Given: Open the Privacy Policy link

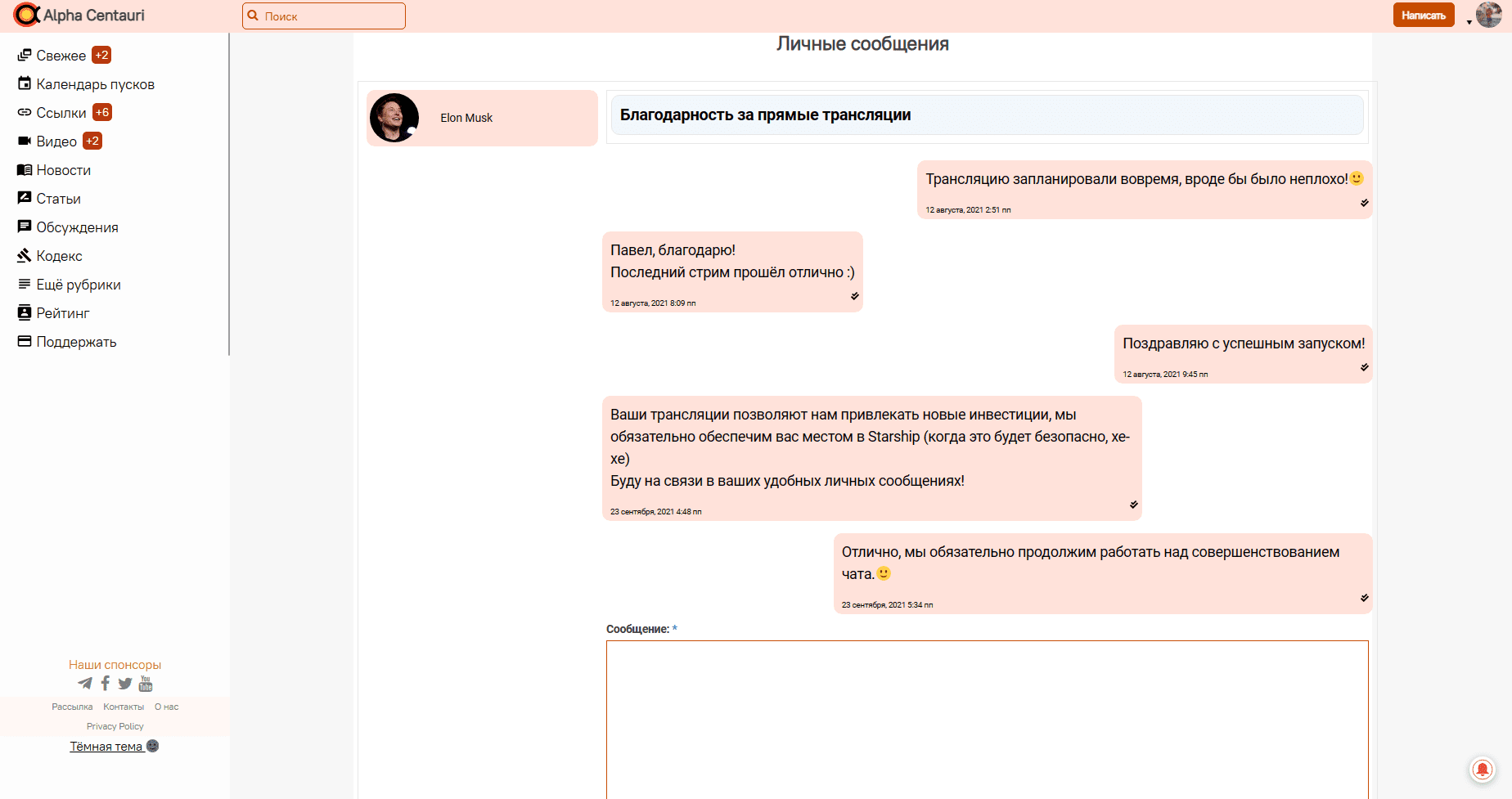Looking at the screenshot, I should pos(115,726).
